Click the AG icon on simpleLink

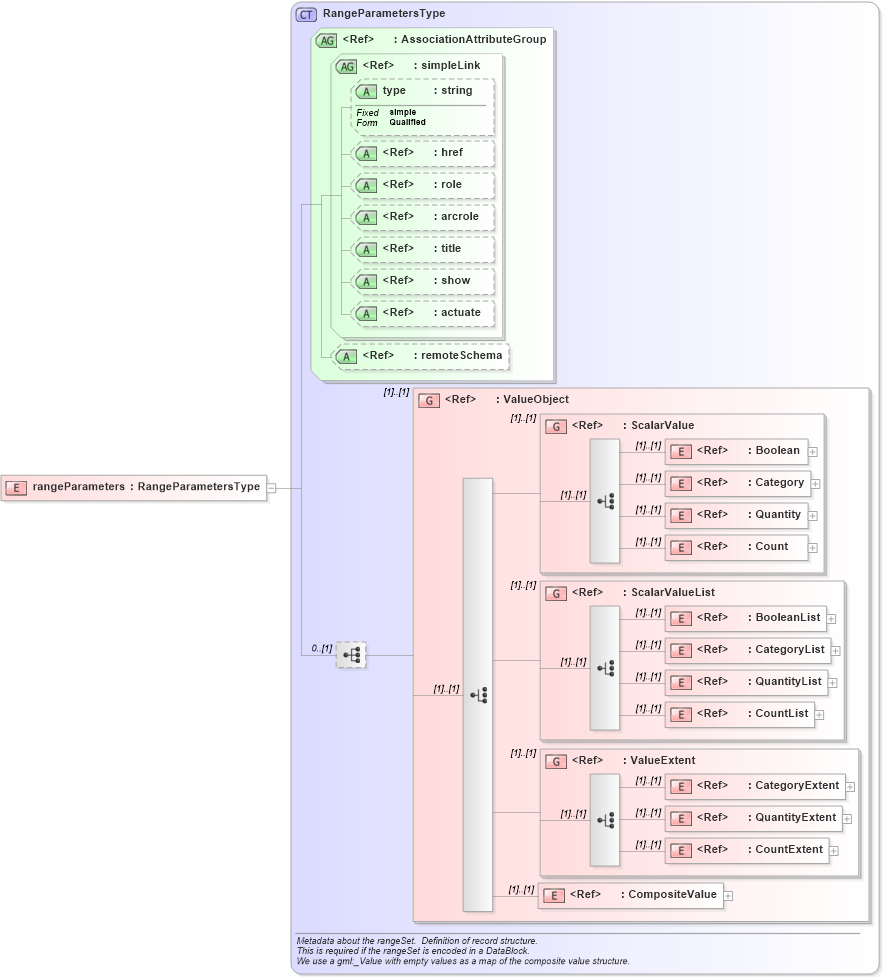[x=347, y=65]
